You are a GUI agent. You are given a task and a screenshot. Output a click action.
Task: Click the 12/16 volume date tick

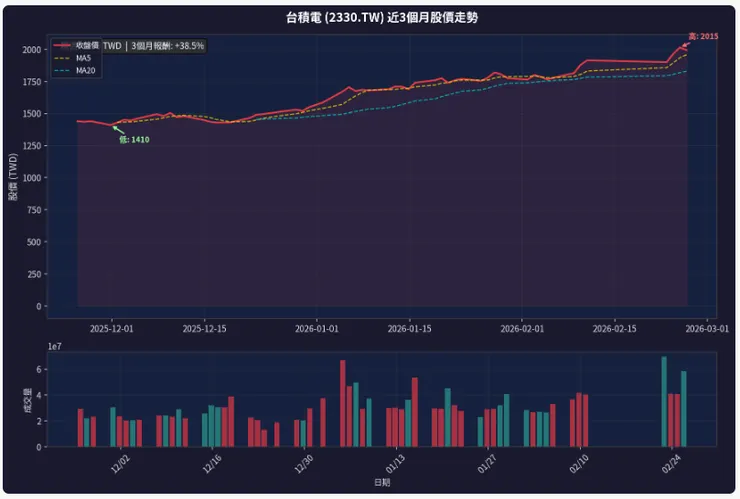[212, 465]
